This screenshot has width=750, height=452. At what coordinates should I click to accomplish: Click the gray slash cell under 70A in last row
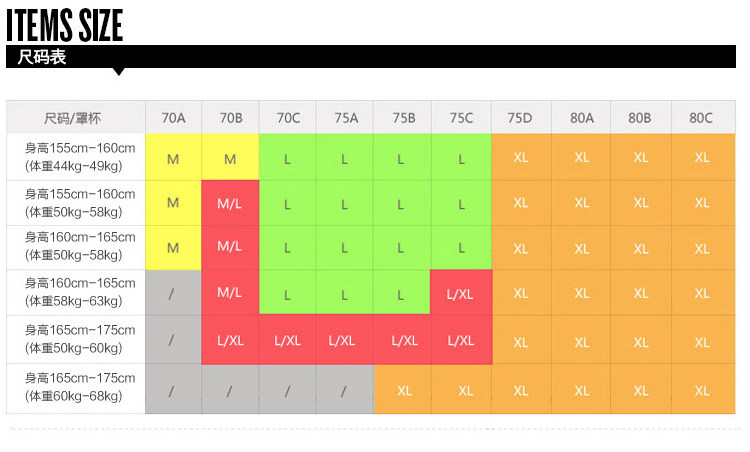tap(174, 389)
